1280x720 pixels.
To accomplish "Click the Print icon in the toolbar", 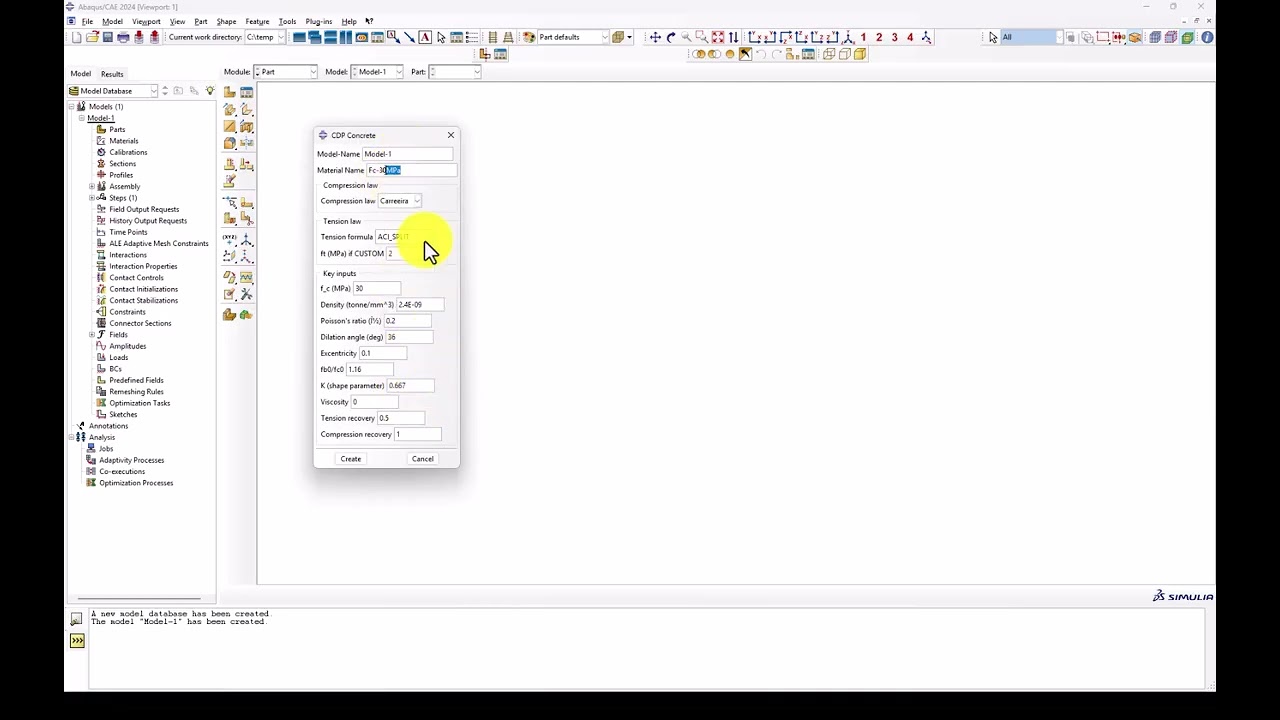I will (123, 38).
